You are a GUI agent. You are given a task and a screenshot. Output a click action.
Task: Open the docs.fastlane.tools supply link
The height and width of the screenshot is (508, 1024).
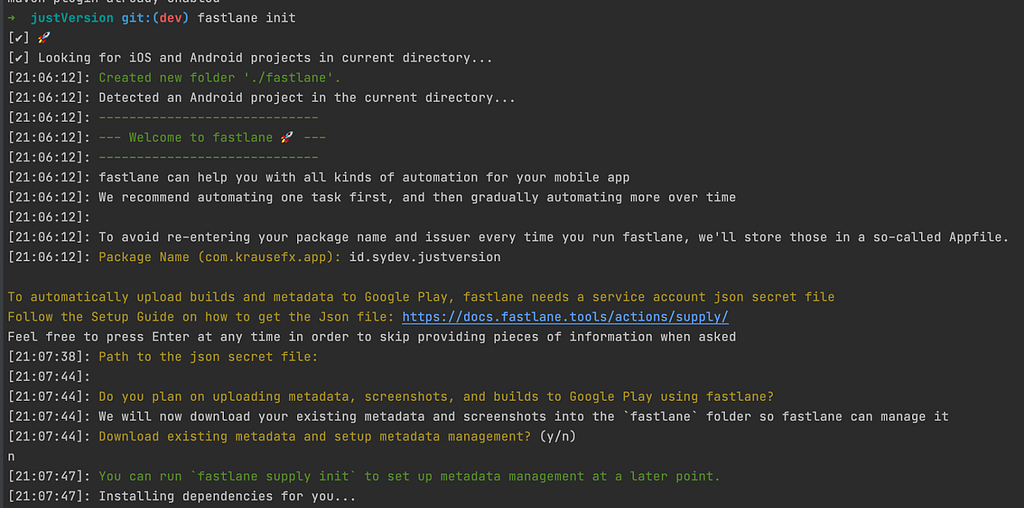coord(565,317)
